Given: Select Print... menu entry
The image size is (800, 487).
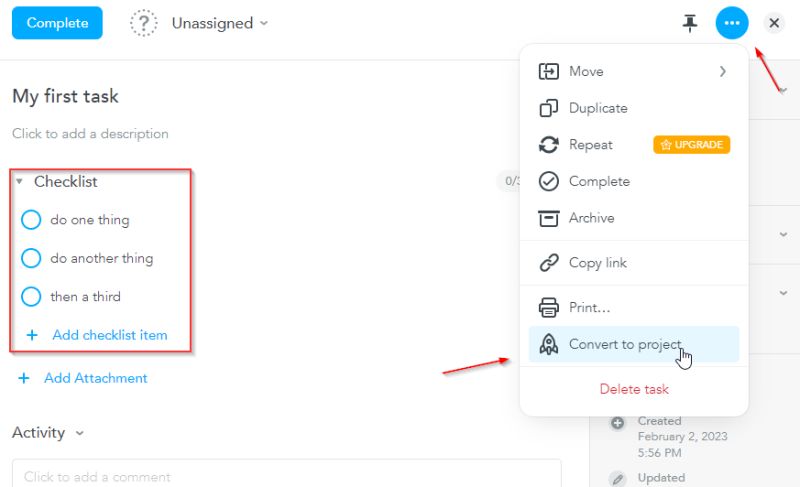Looking at the screenshot, I should (634, 307).
